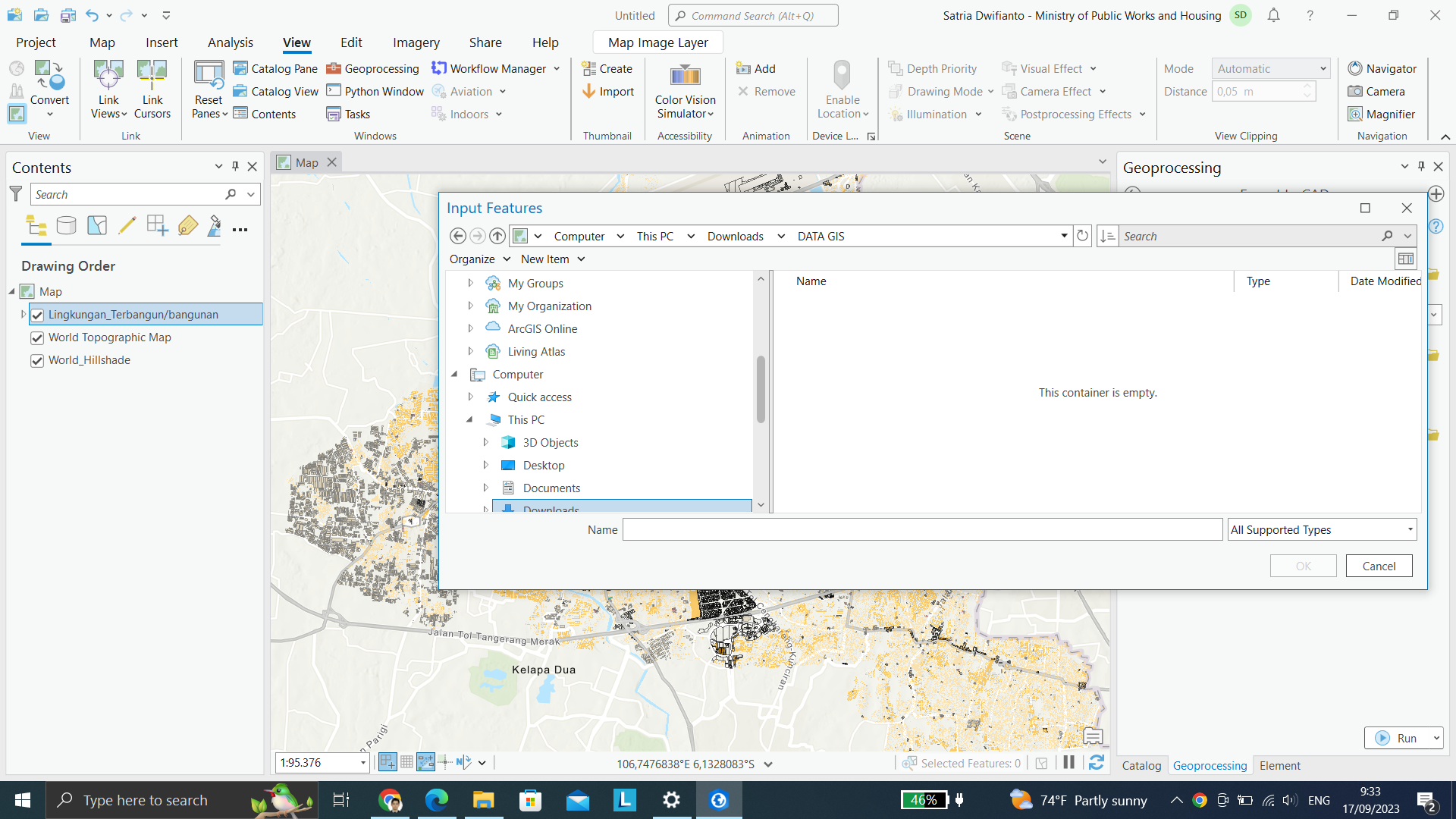Expand the Living Atlas node
The image size is (1456, 819).
[471, 350]
